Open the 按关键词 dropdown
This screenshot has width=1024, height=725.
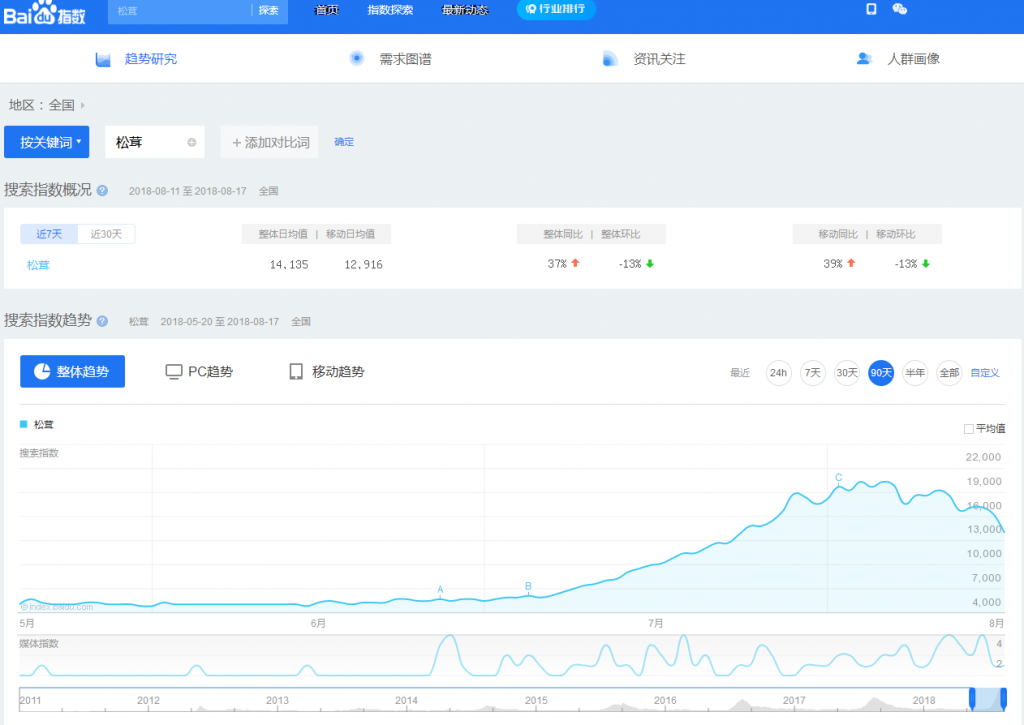point(46,142)
